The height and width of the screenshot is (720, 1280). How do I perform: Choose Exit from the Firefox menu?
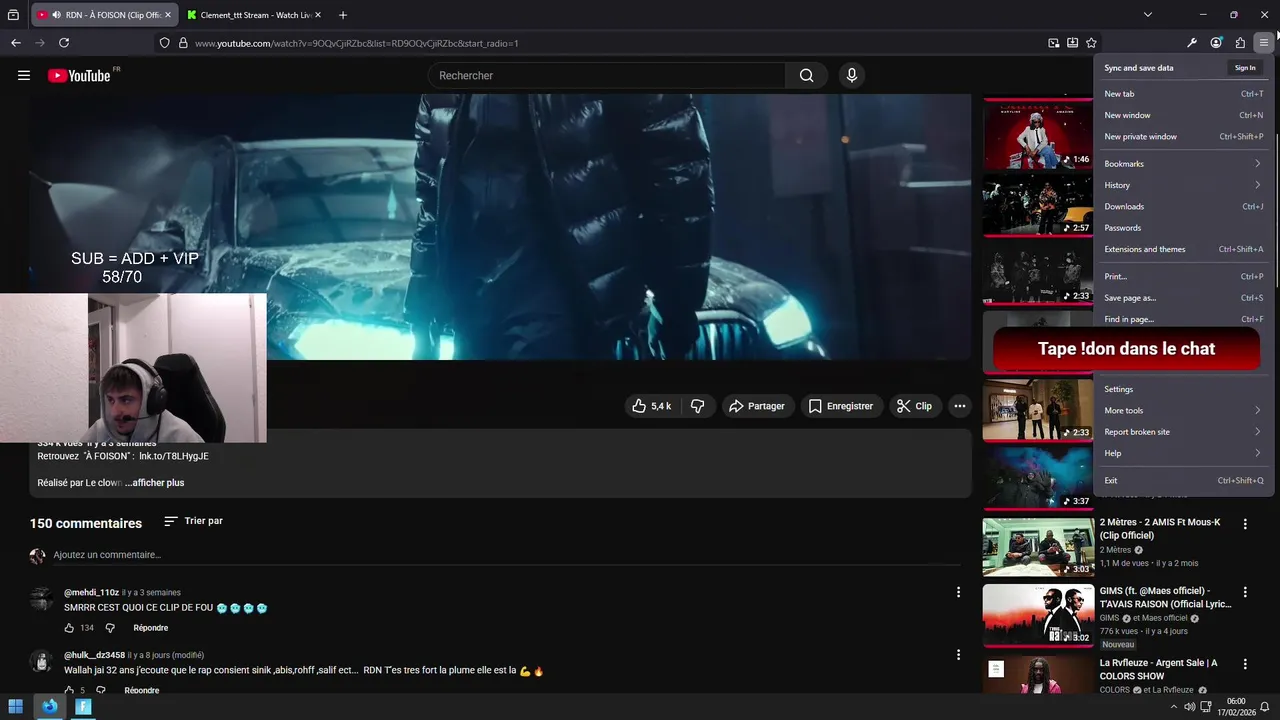coord(1183,480)
